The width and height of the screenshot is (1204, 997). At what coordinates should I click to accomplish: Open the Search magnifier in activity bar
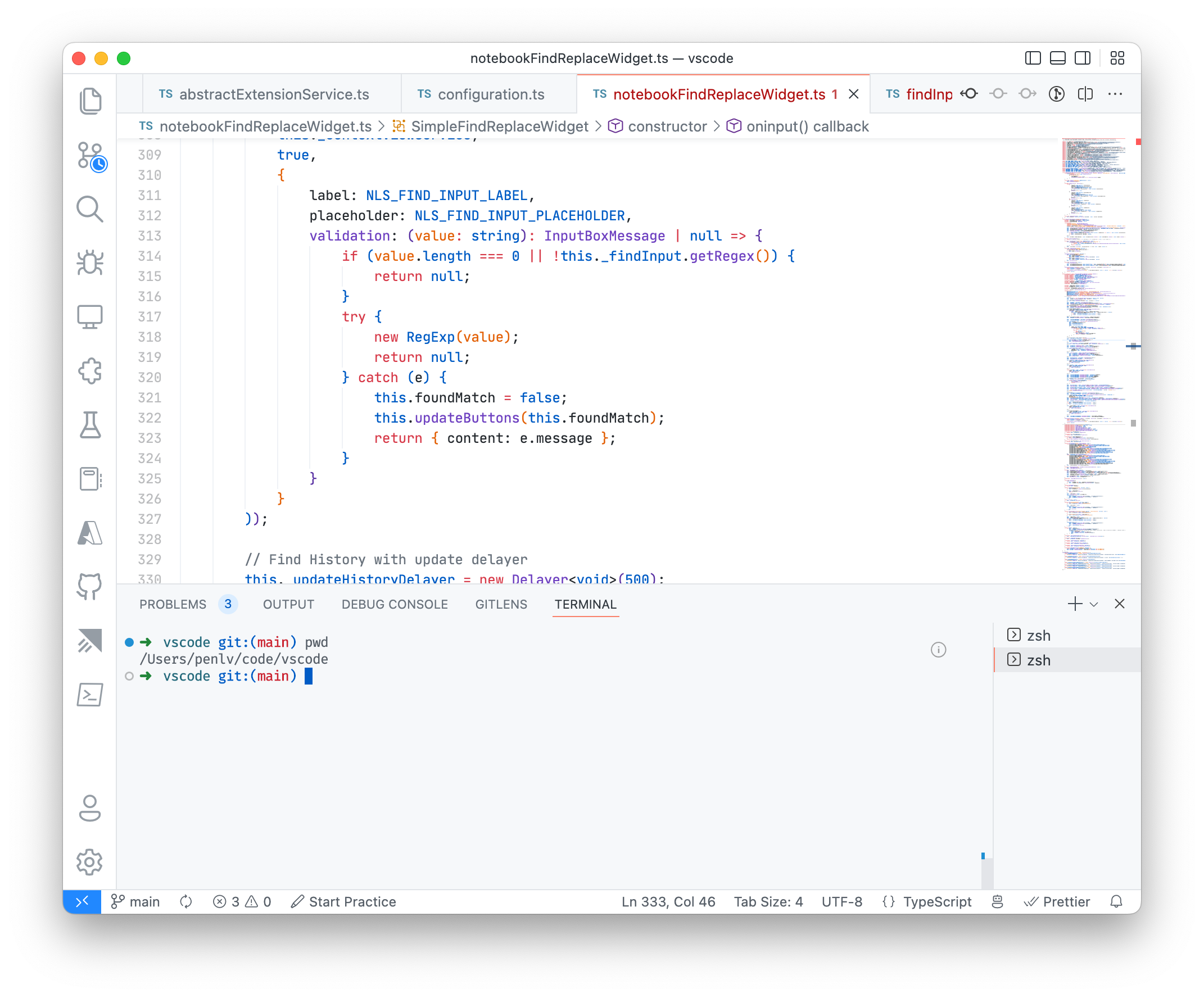(89, 209)
